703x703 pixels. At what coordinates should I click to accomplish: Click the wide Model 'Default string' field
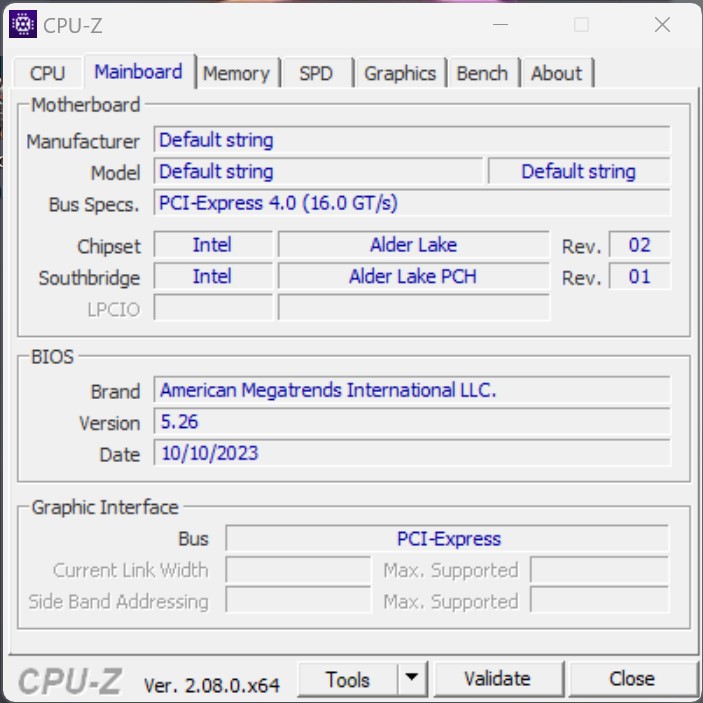click(x=318, y=171)
